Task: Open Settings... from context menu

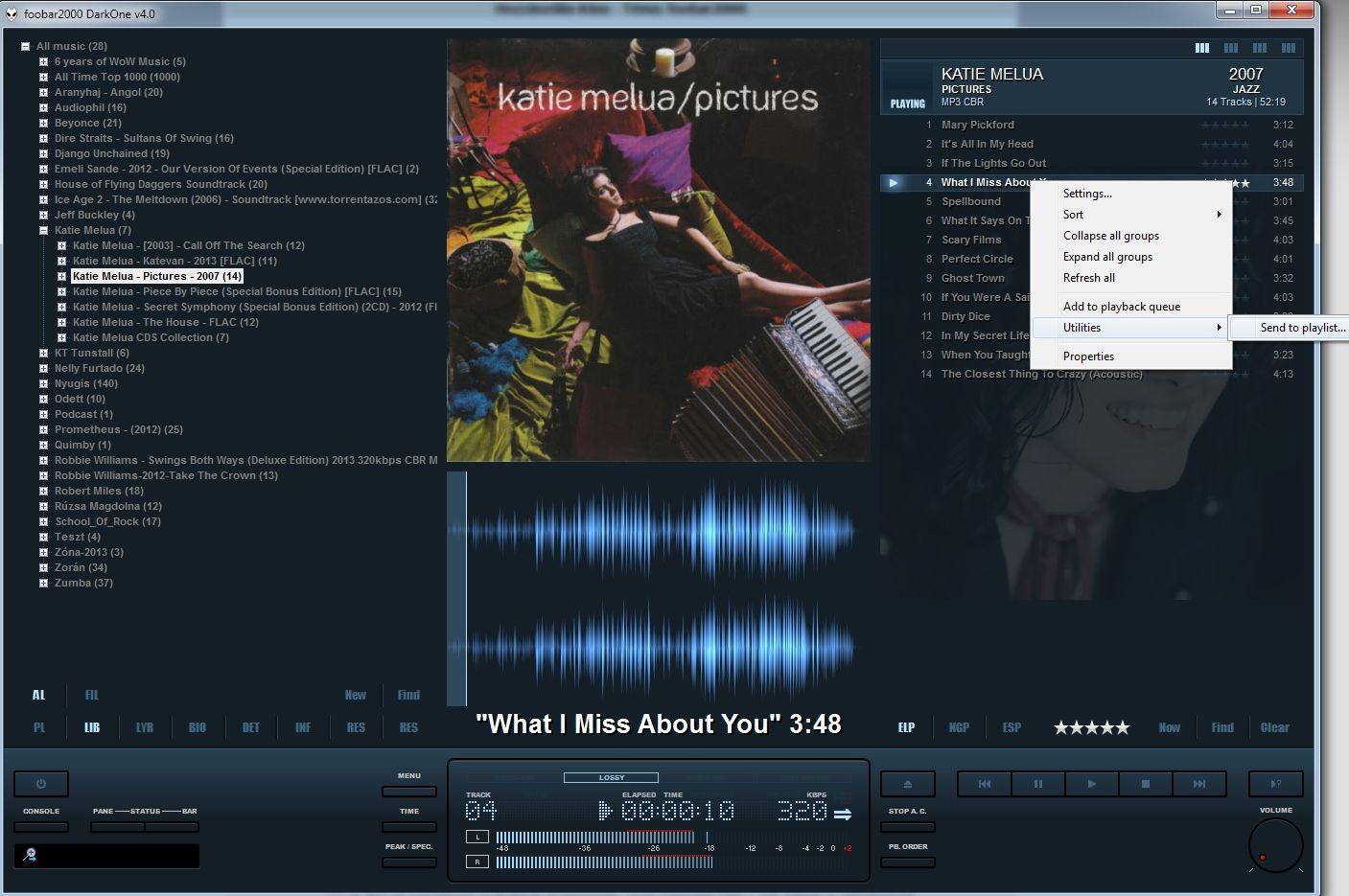Action: [x=1131, y=194]
